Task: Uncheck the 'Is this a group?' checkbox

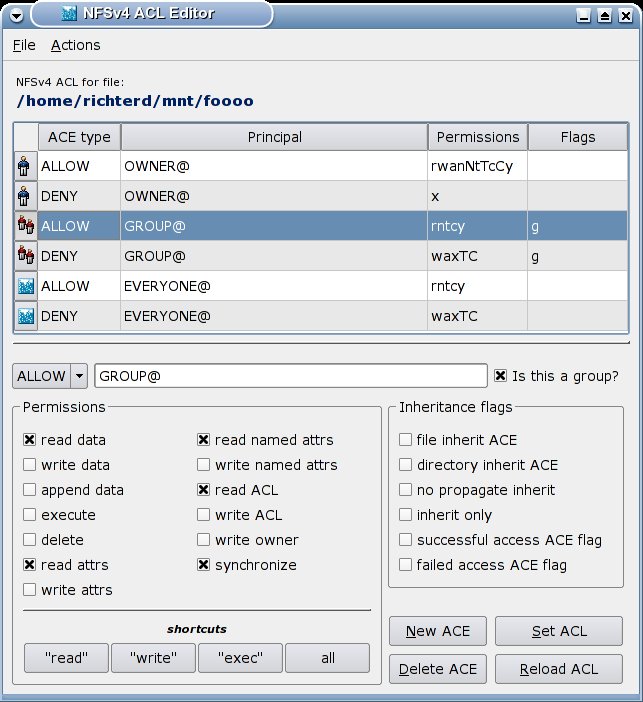Action: 501,376
